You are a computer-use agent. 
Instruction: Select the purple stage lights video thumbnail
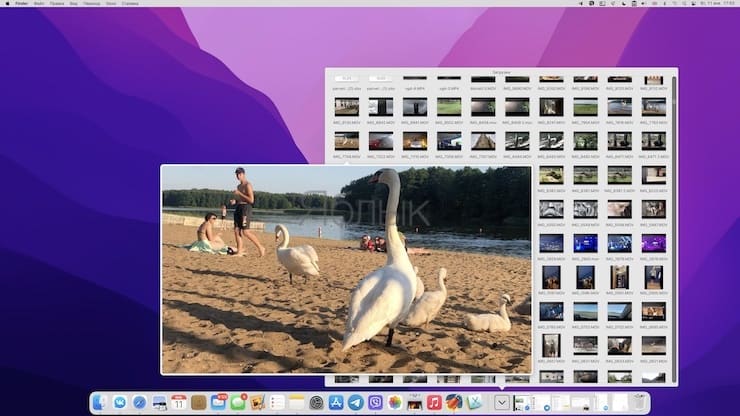point(654,243)
